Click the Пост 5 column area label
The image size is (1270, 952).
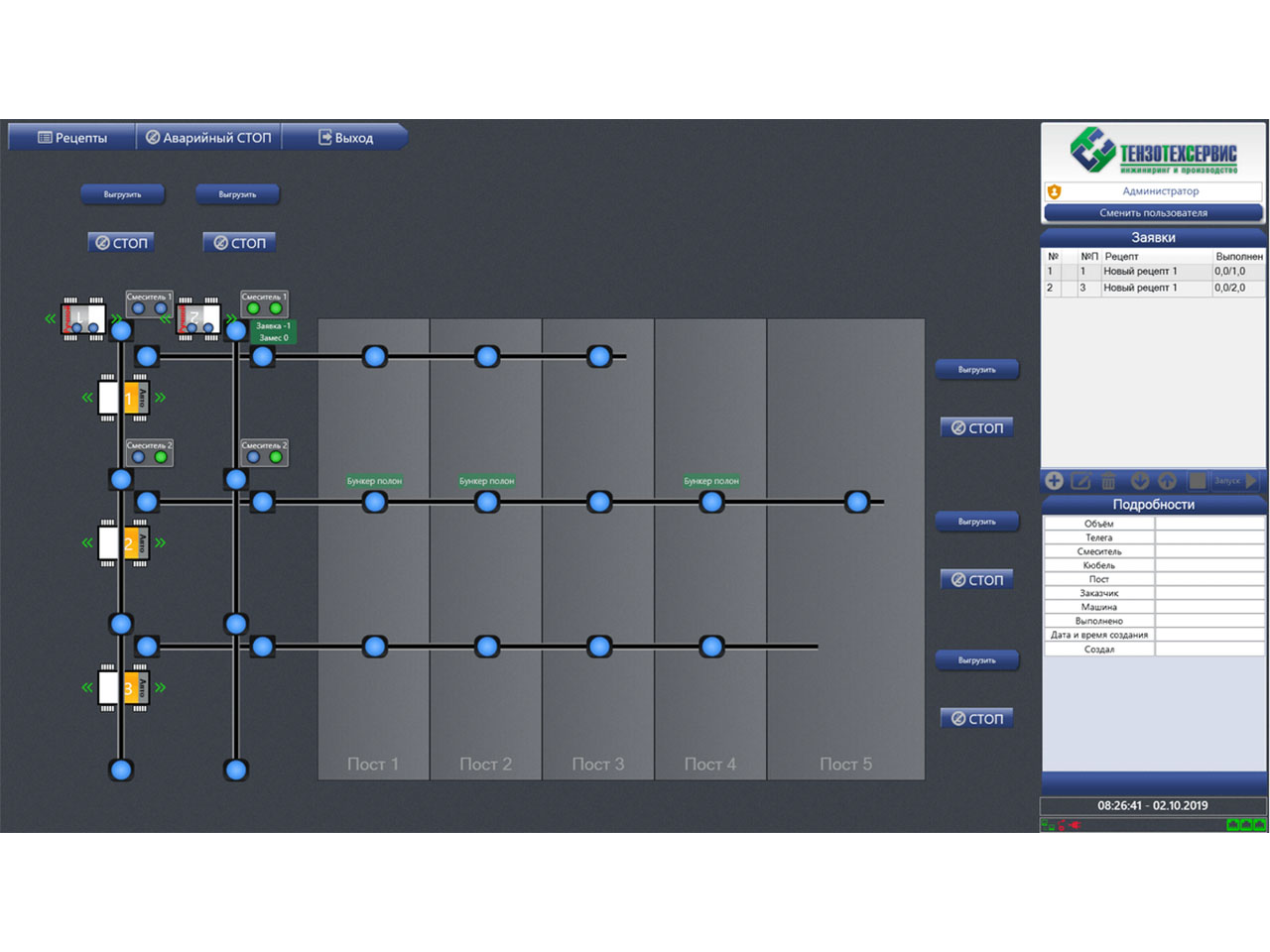pyautogui.click(x=845, y=765)
